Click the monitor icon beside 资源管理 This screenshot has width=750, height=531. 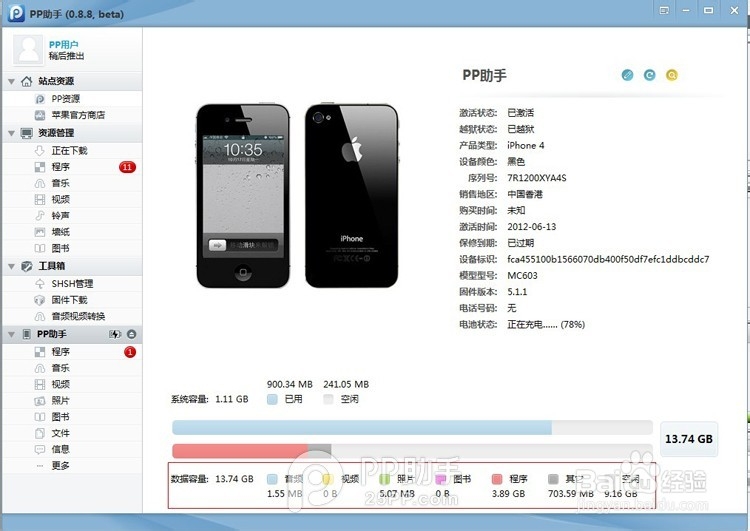[27, 133]
